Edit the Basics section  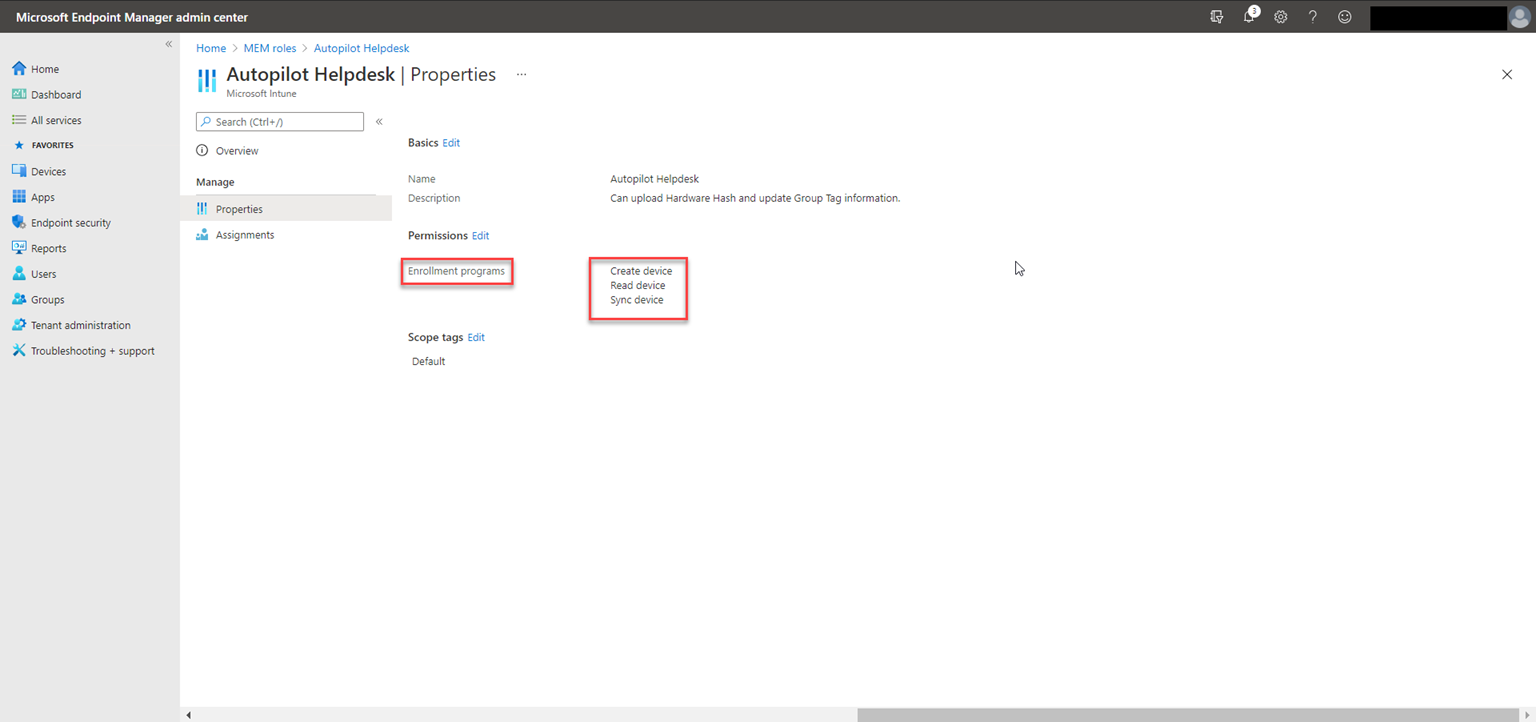451,143
